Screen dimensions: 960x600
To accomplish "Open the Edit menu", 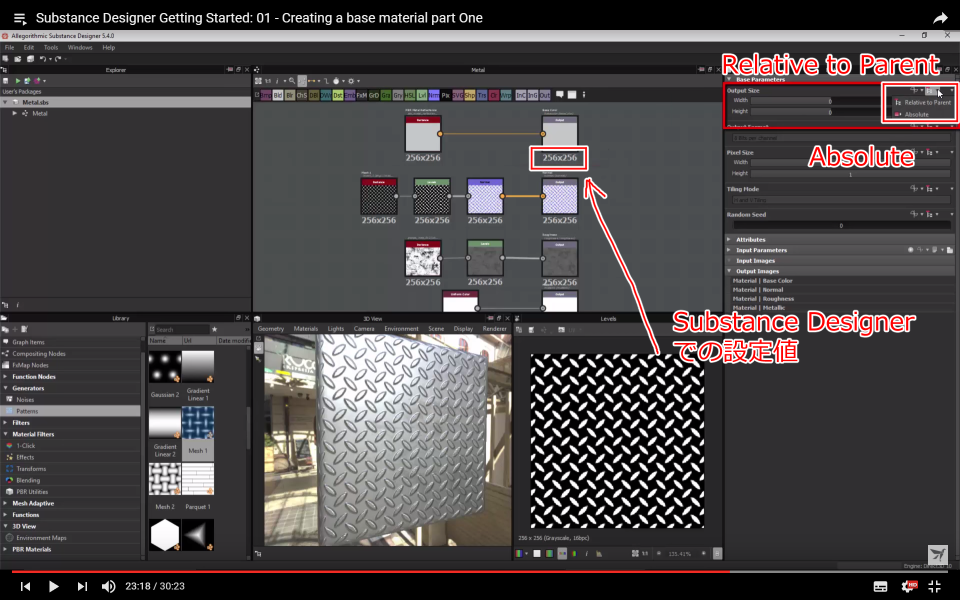I will coord(29,47).
